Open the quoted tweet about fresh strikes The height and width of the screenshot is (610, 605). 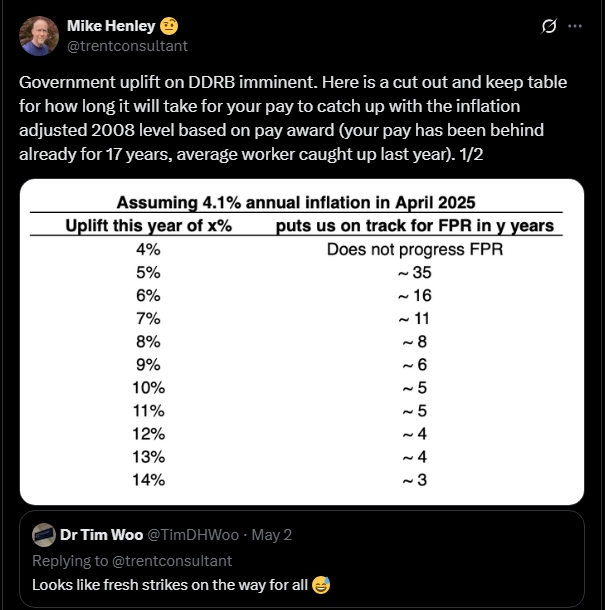pos(302,559)
